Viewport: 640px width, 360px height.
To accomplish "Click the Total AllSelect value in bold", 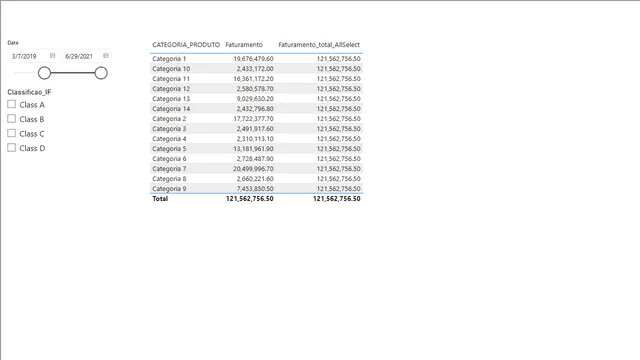I will tap(337, 199).
